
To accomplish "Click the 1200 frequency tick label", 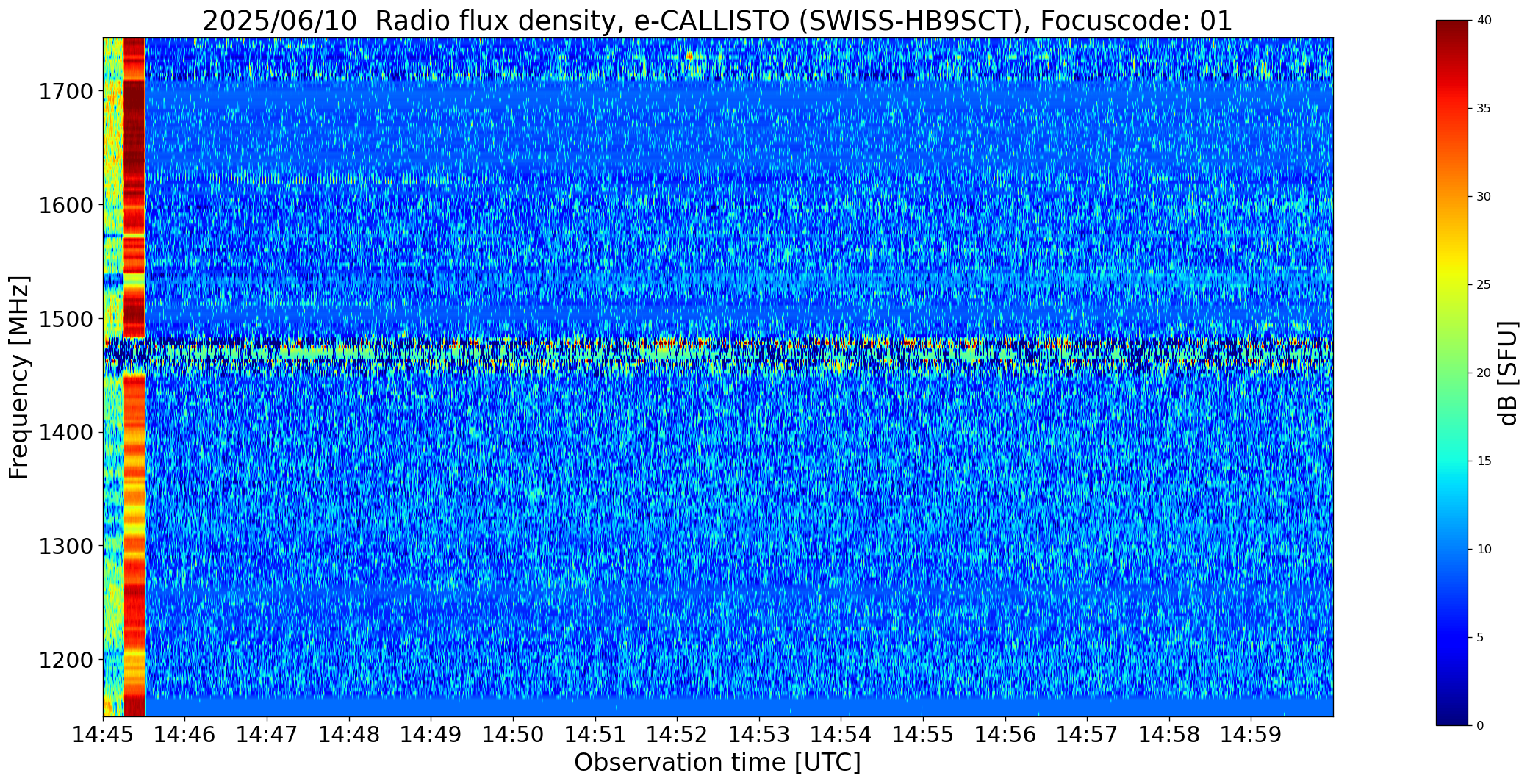I will tap(65, 660).
